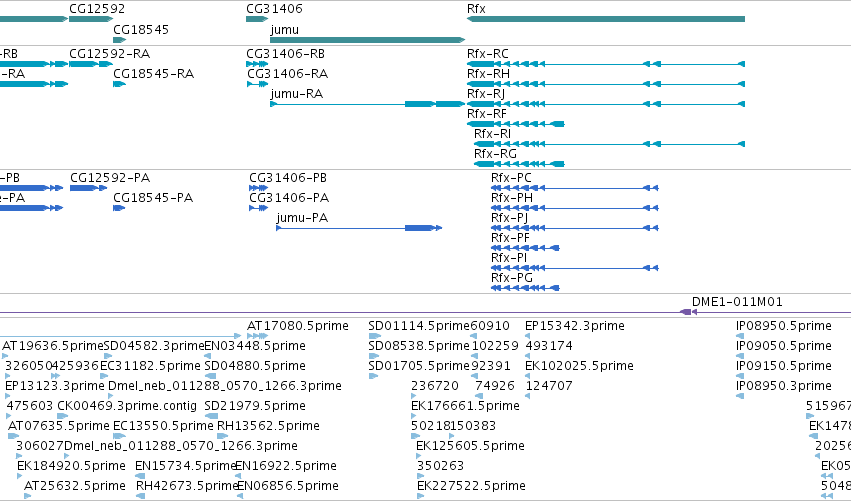Open transcript Rfx-RH

[x=488, y=74]
